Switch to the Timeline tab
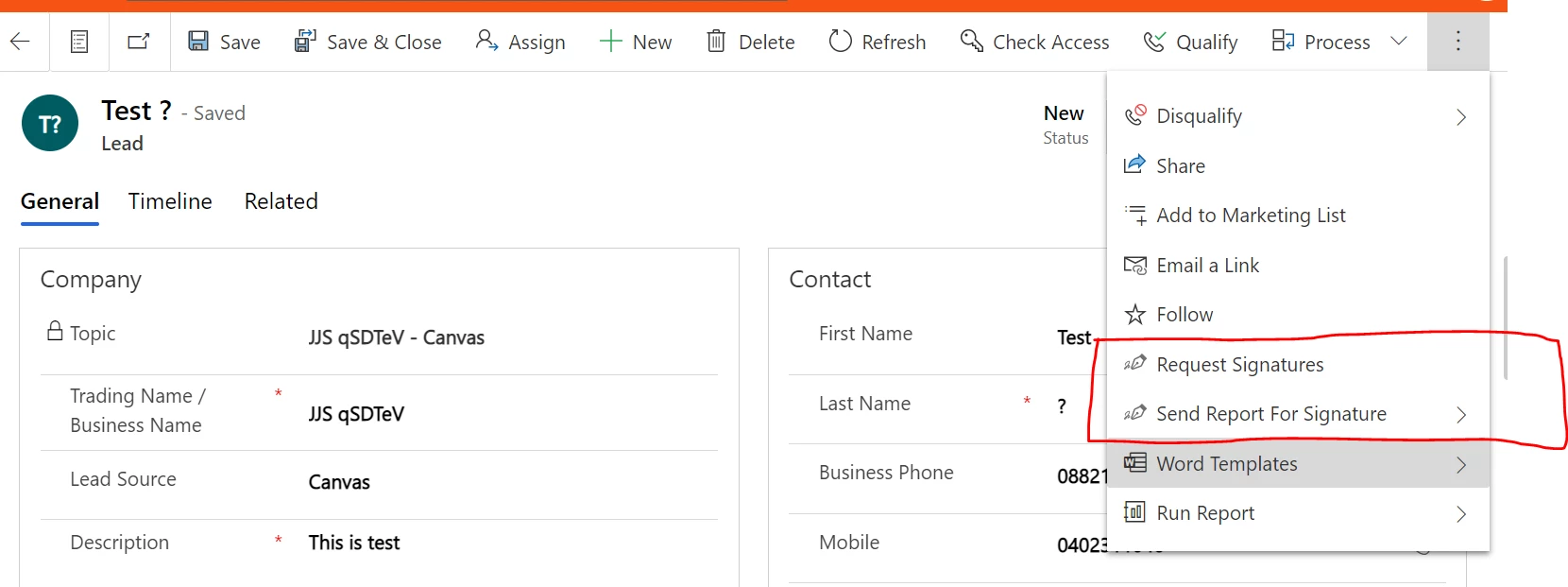This screenshot has width=1568, height=587. click(170, 201)
